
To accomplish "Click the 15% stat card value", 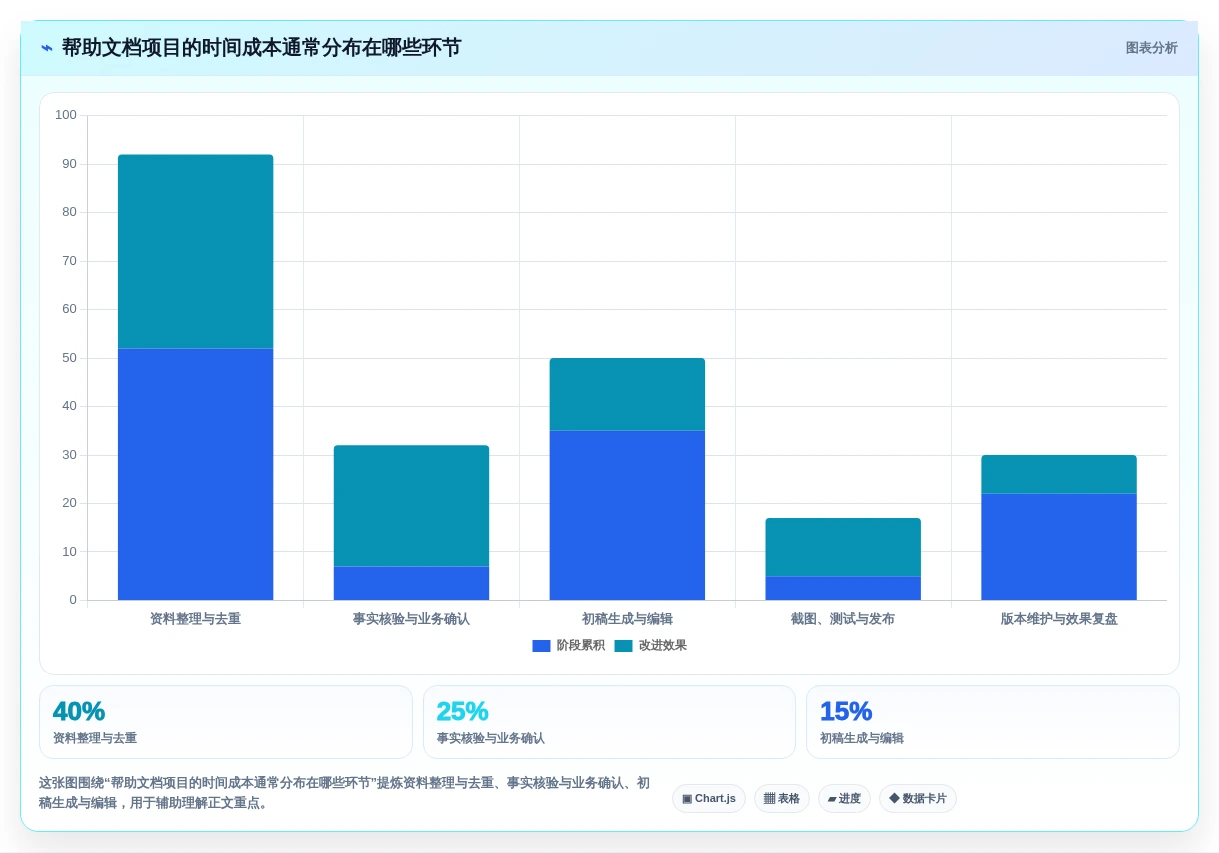I will pyautogui.click(x=846, y=711).
